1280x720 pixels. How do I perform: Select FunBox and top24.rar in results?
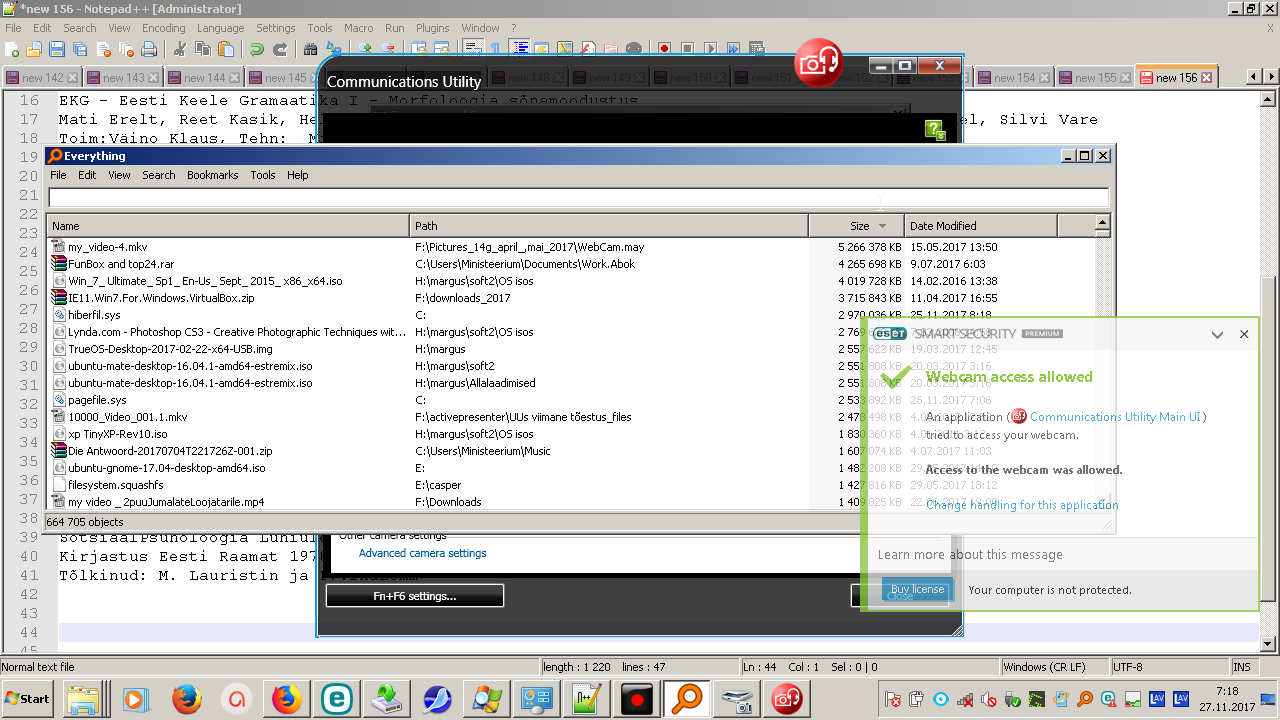119,264
